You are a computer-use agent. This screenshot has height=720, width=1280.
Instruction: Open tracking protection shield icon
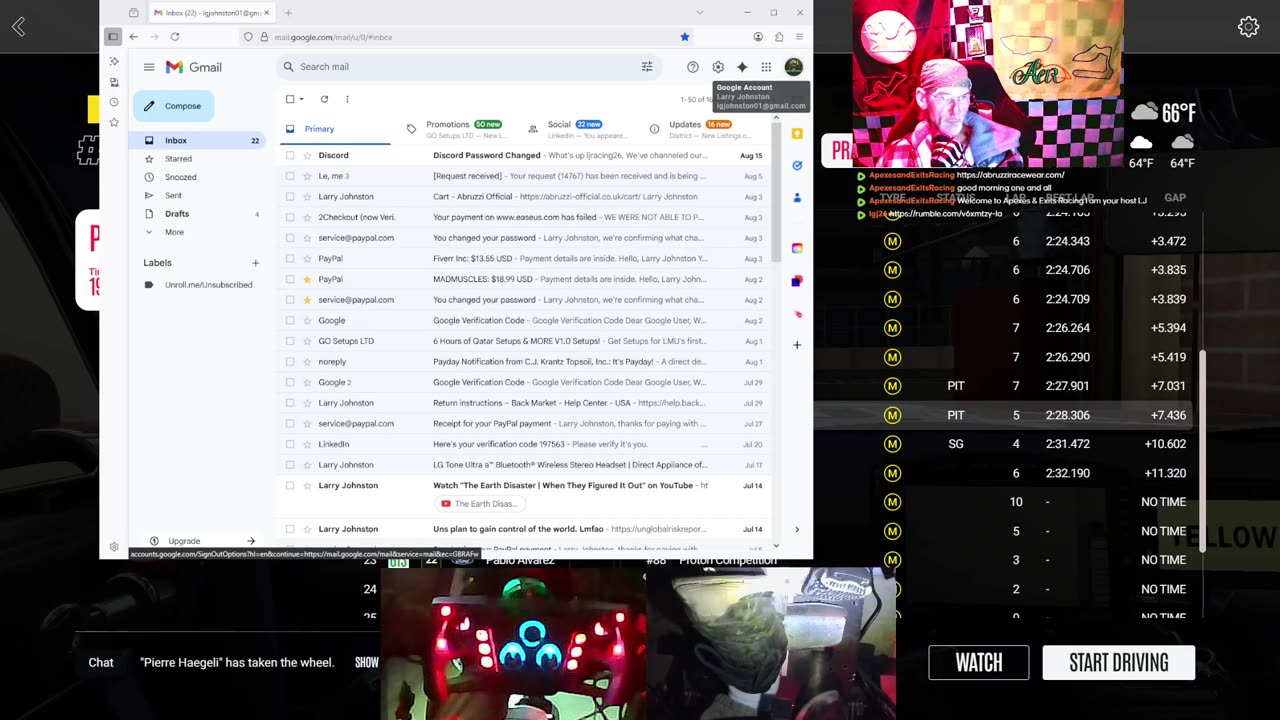[248, 37]
